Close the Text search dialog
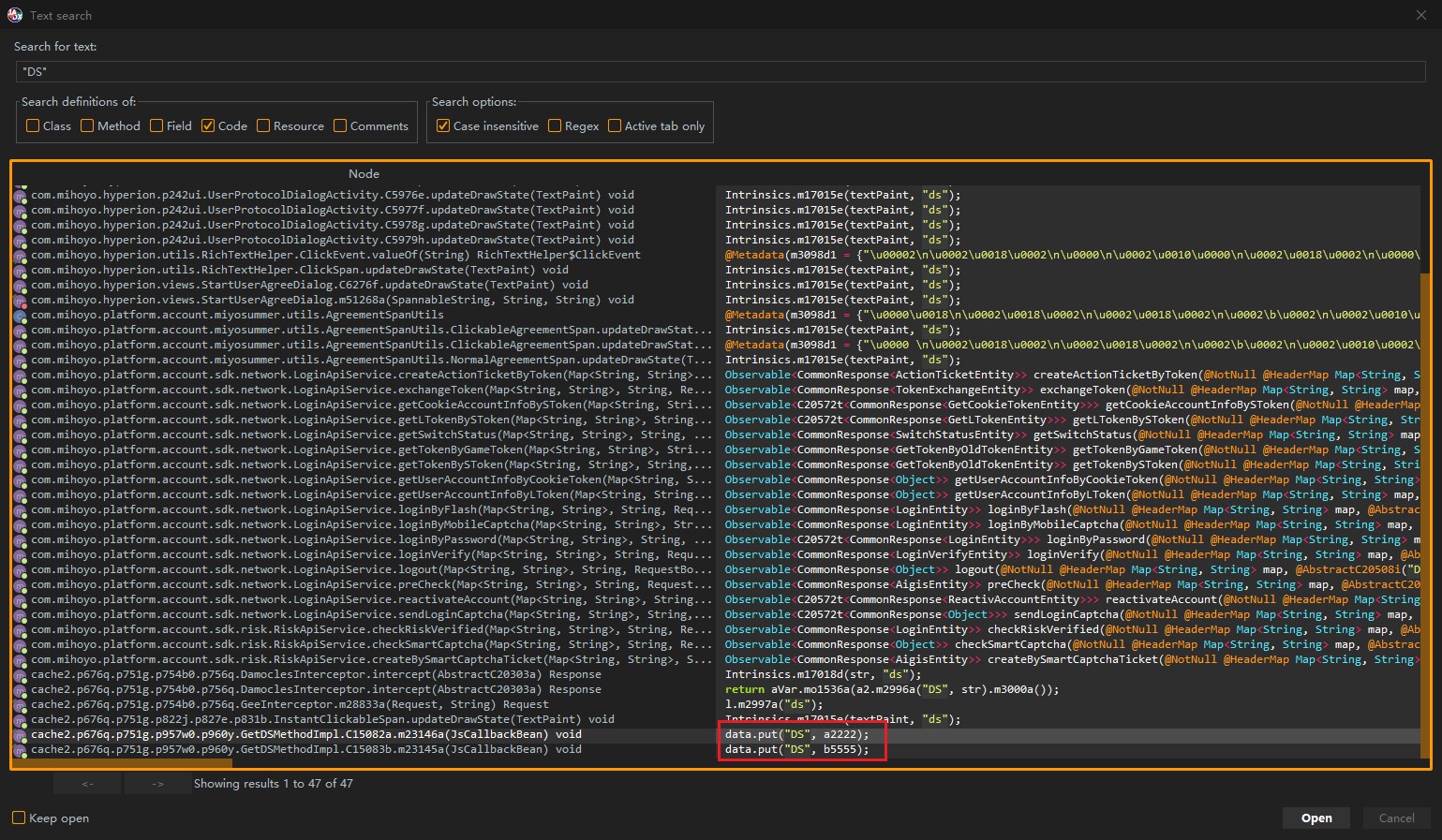Image resolution: width=1442 pixels, height=840 pixels. tap(1421, 15)
